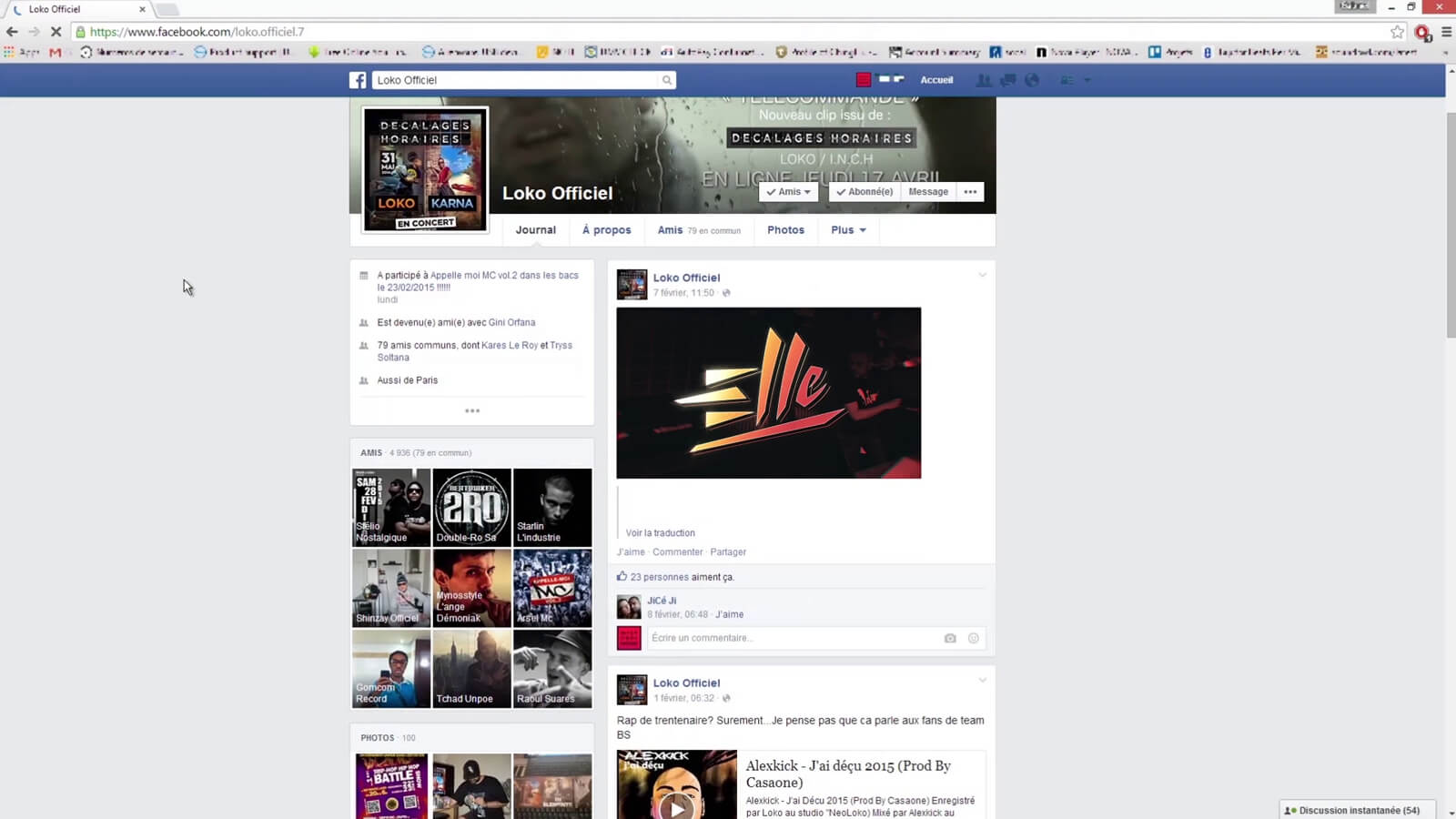Open the notifications globe icon
Screen dimensions: 1456x819
1032,80
